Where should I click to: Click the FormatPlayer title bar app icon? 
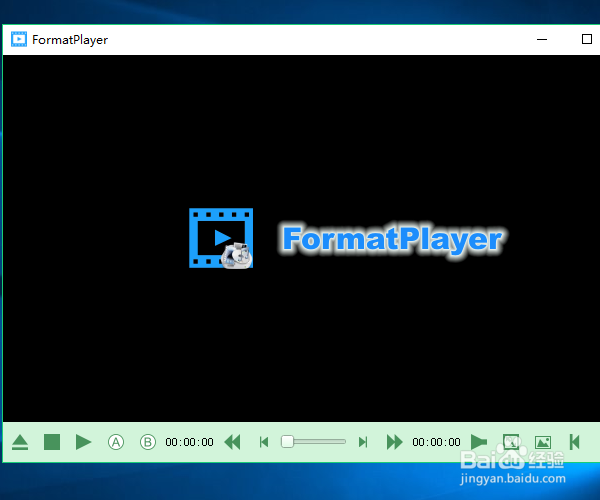19,39
